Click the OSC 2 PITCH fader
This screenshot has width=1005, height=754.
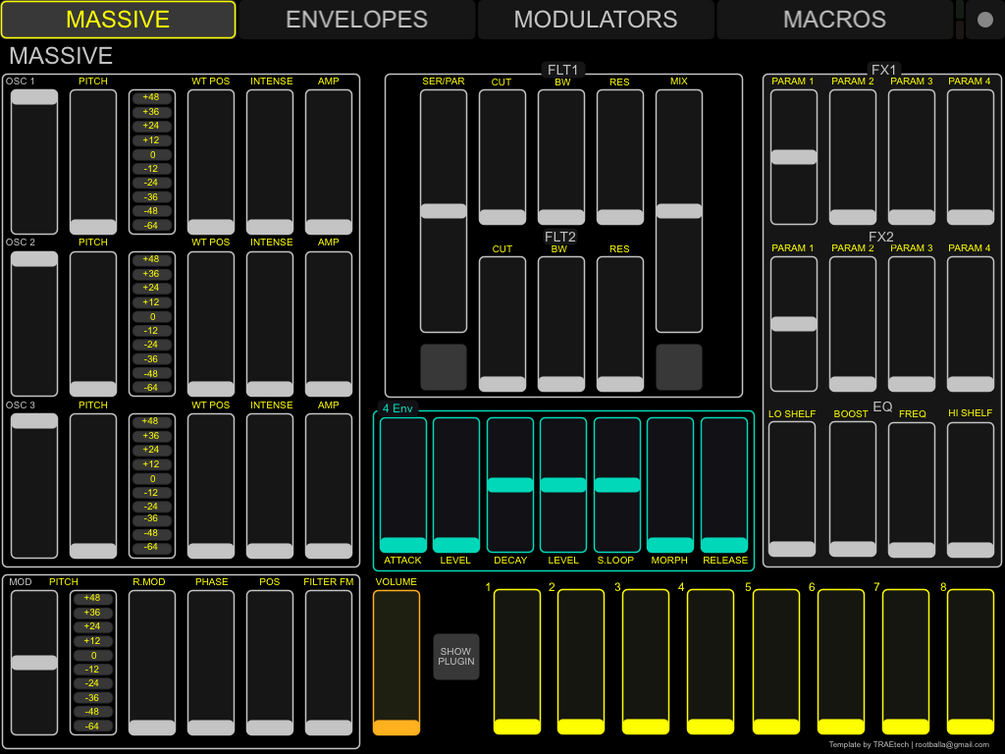(x=93, y=324)
